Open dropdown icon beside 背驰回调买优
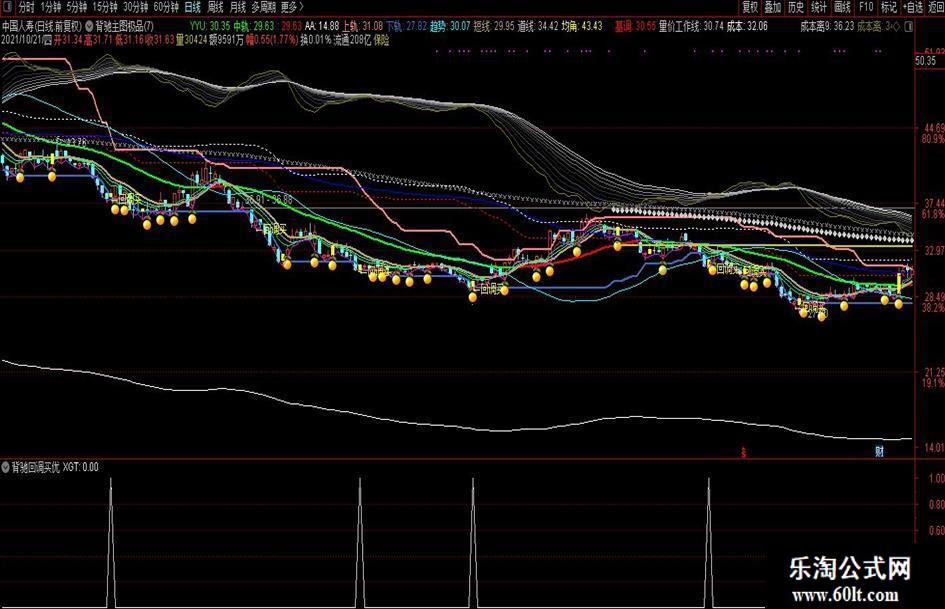 tap(5, 467)
